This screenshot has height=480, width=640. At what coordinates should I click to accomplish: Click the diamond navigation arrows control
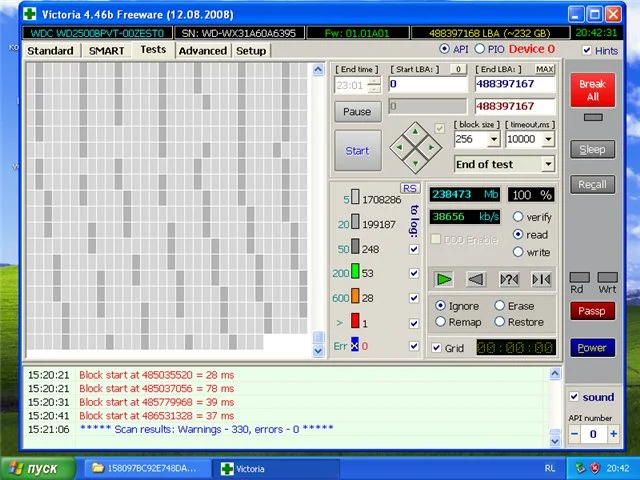click(410, 143)
